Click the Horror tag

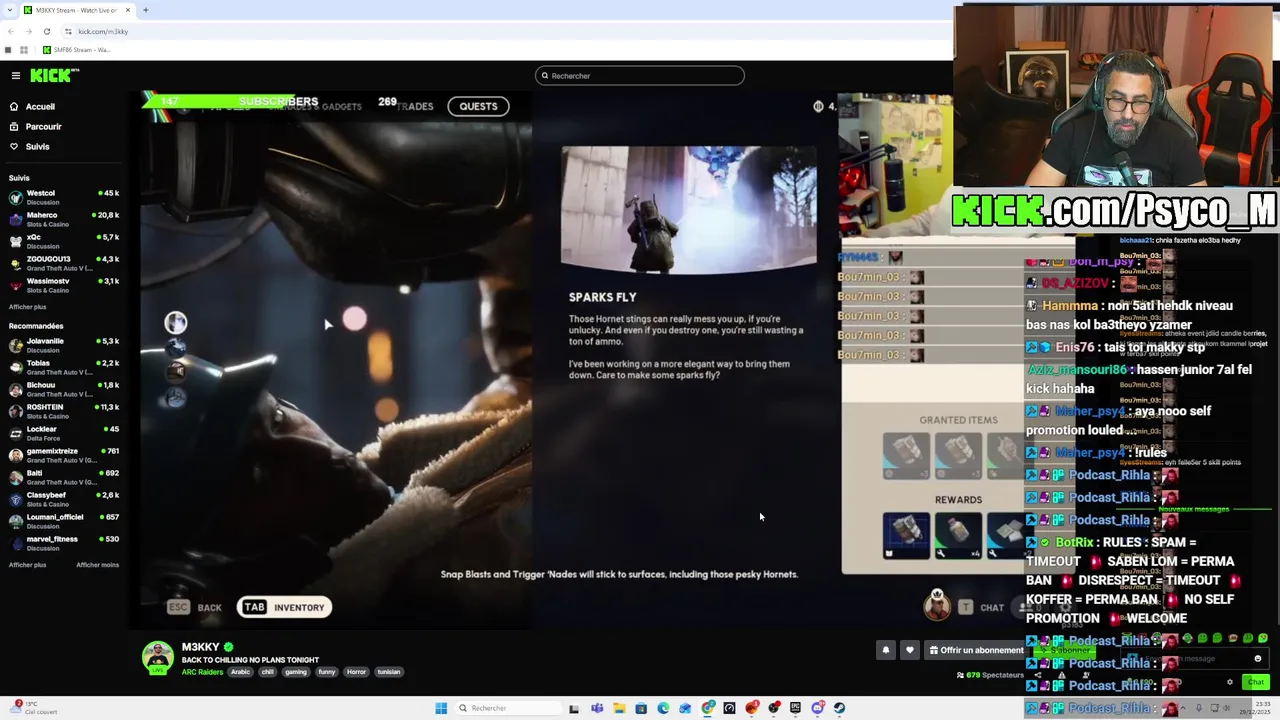point(357,672)
